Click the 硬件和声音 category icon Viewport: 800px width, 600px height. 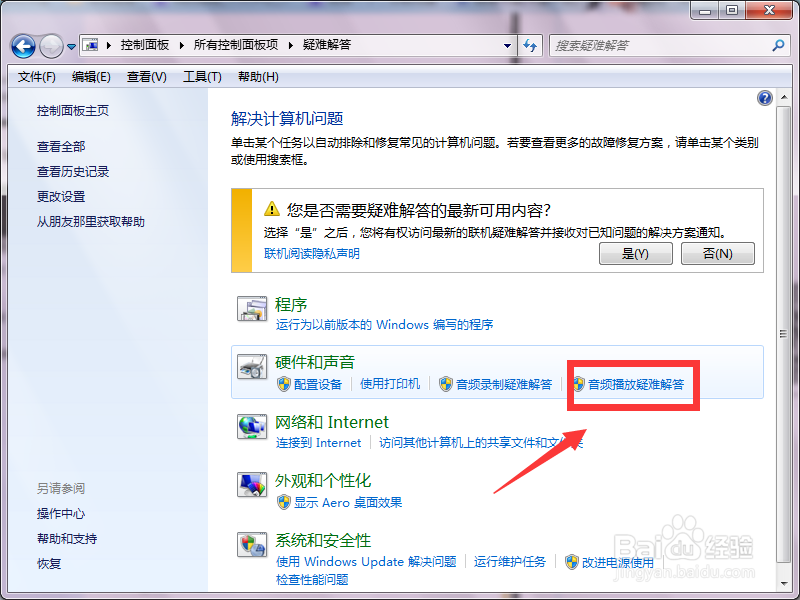(252, 366)
